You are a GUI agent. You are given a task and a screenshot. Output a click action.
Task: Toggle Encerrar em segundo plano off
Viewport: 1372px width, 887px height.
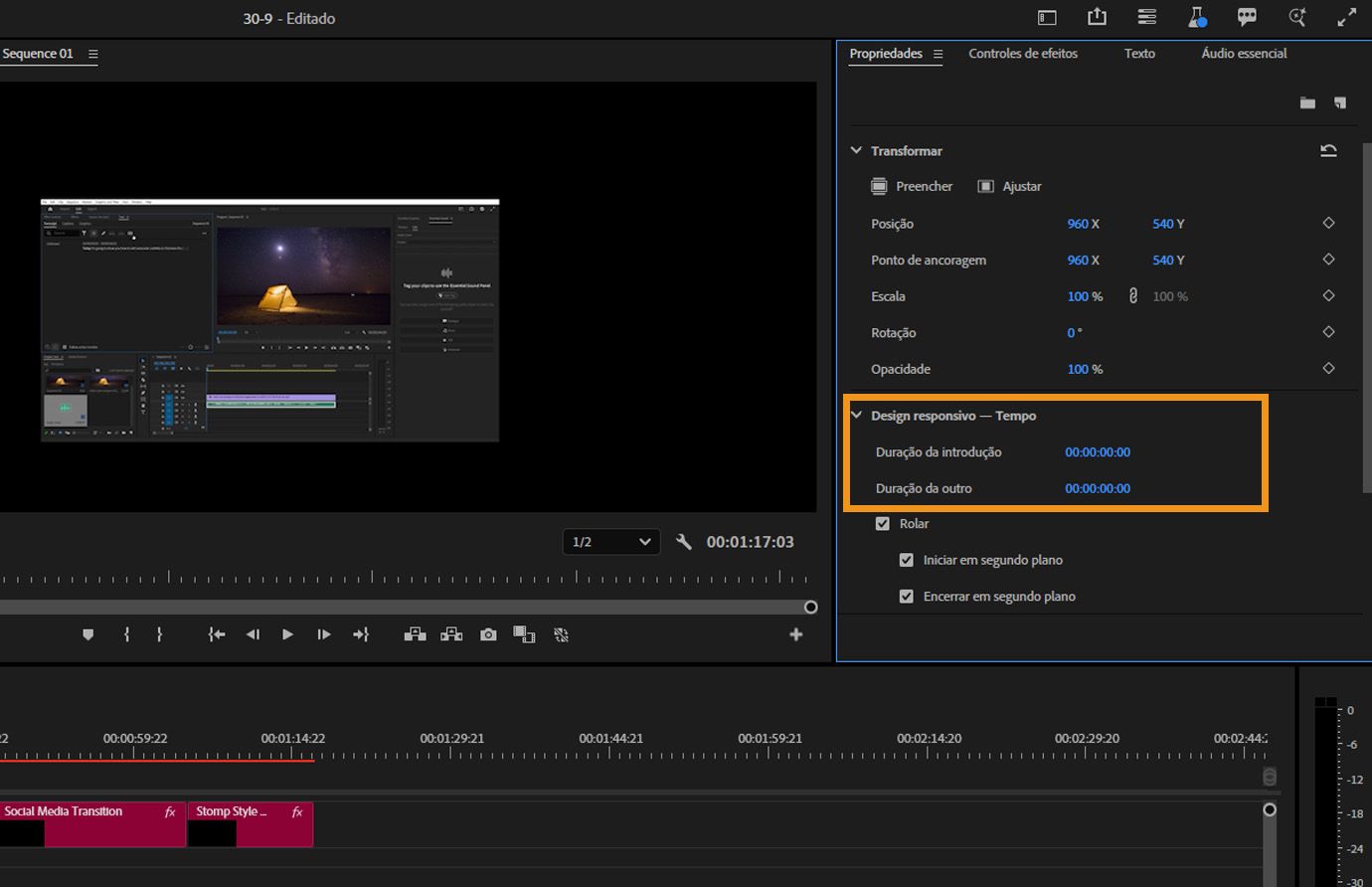[x=907, y=596]
